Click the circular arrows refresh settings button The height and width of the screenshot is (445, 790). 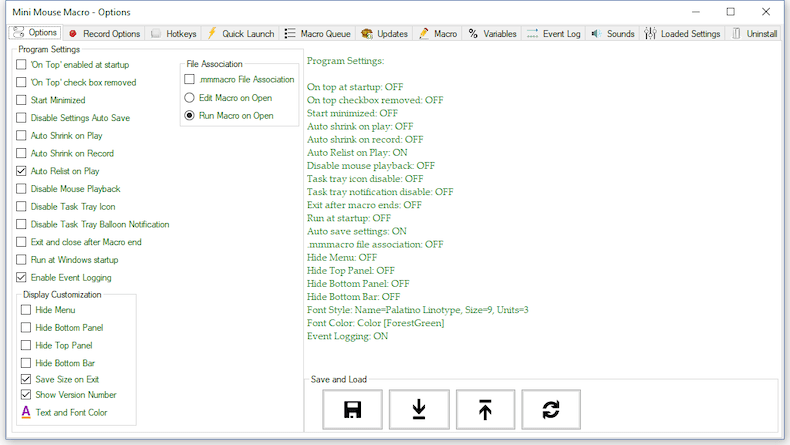click(551, 409)
